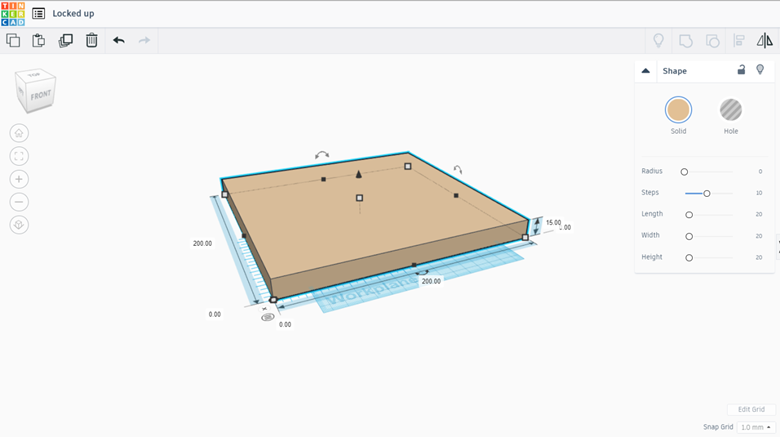Screen dimensions: 780x437
Task: Adjust the Steps slider
Action: pyautogui.click(x=706, y=193)
